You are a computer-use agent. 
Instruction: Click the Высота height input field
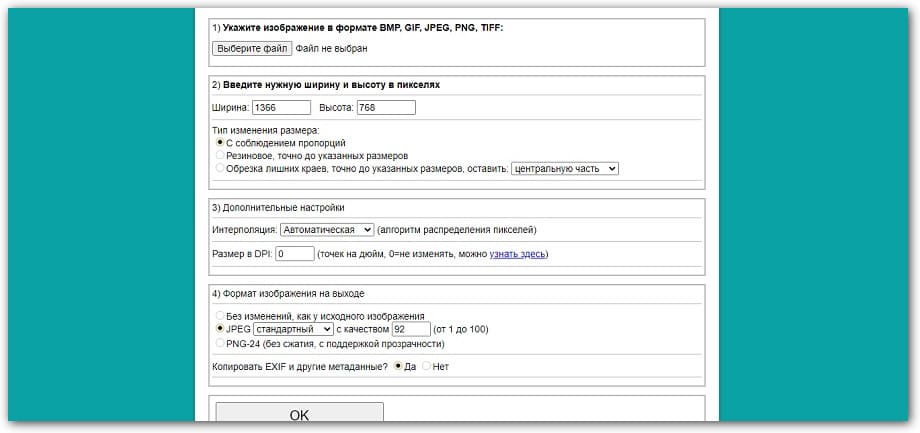pos(385,108)
